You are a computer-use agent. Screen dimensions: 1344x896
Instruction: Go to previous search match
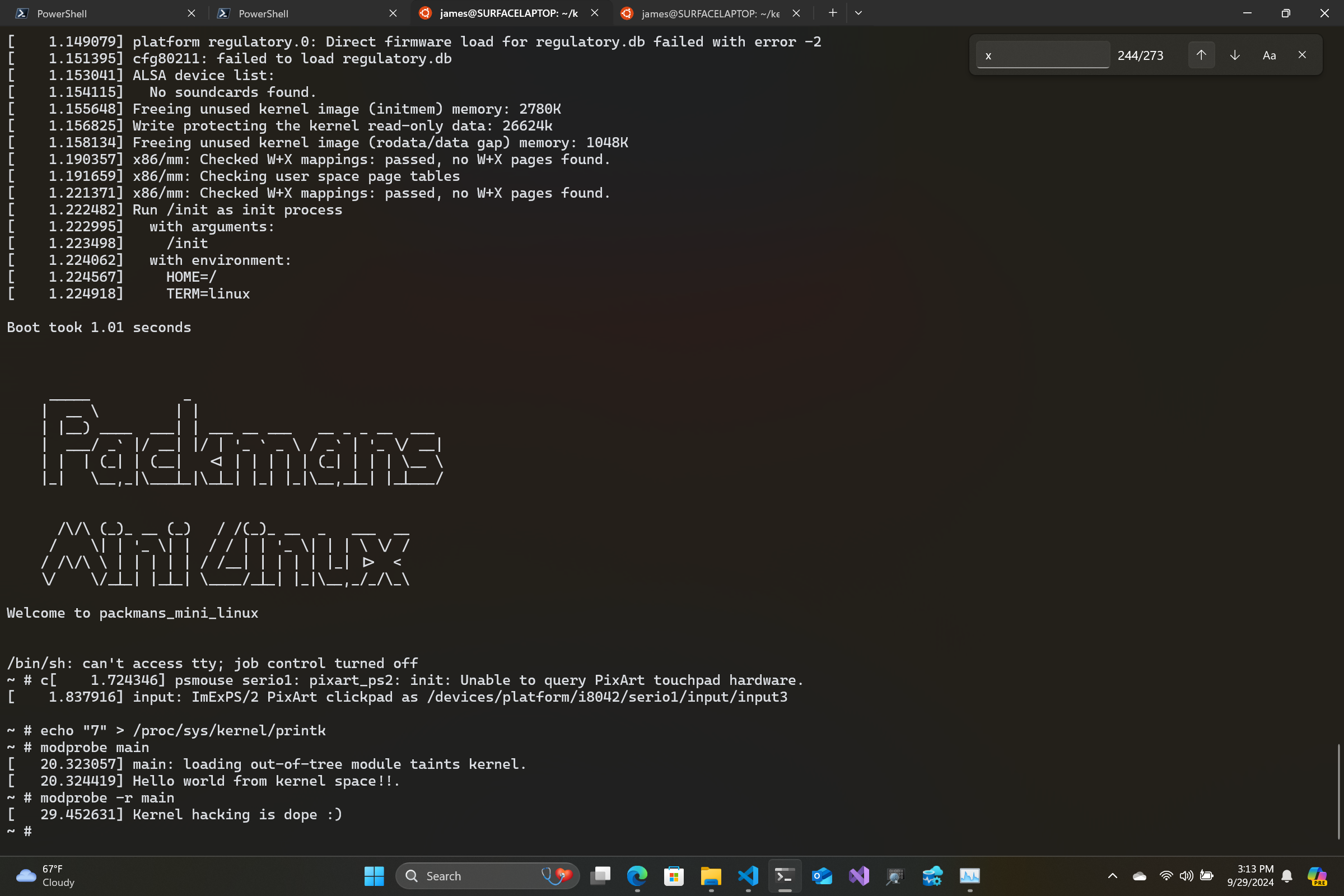coord(1201,55)
